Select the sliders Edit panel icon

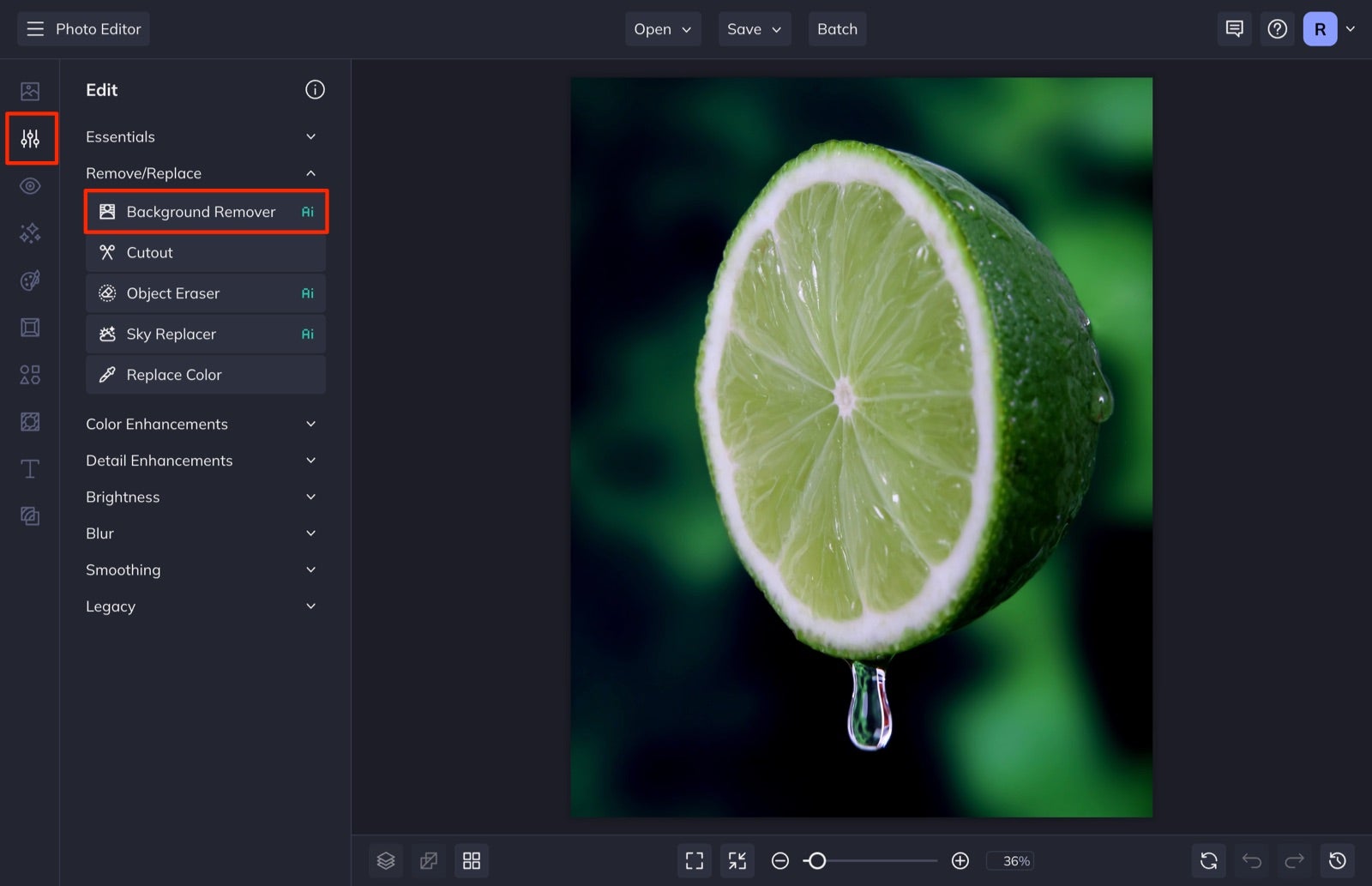(31, 137)
